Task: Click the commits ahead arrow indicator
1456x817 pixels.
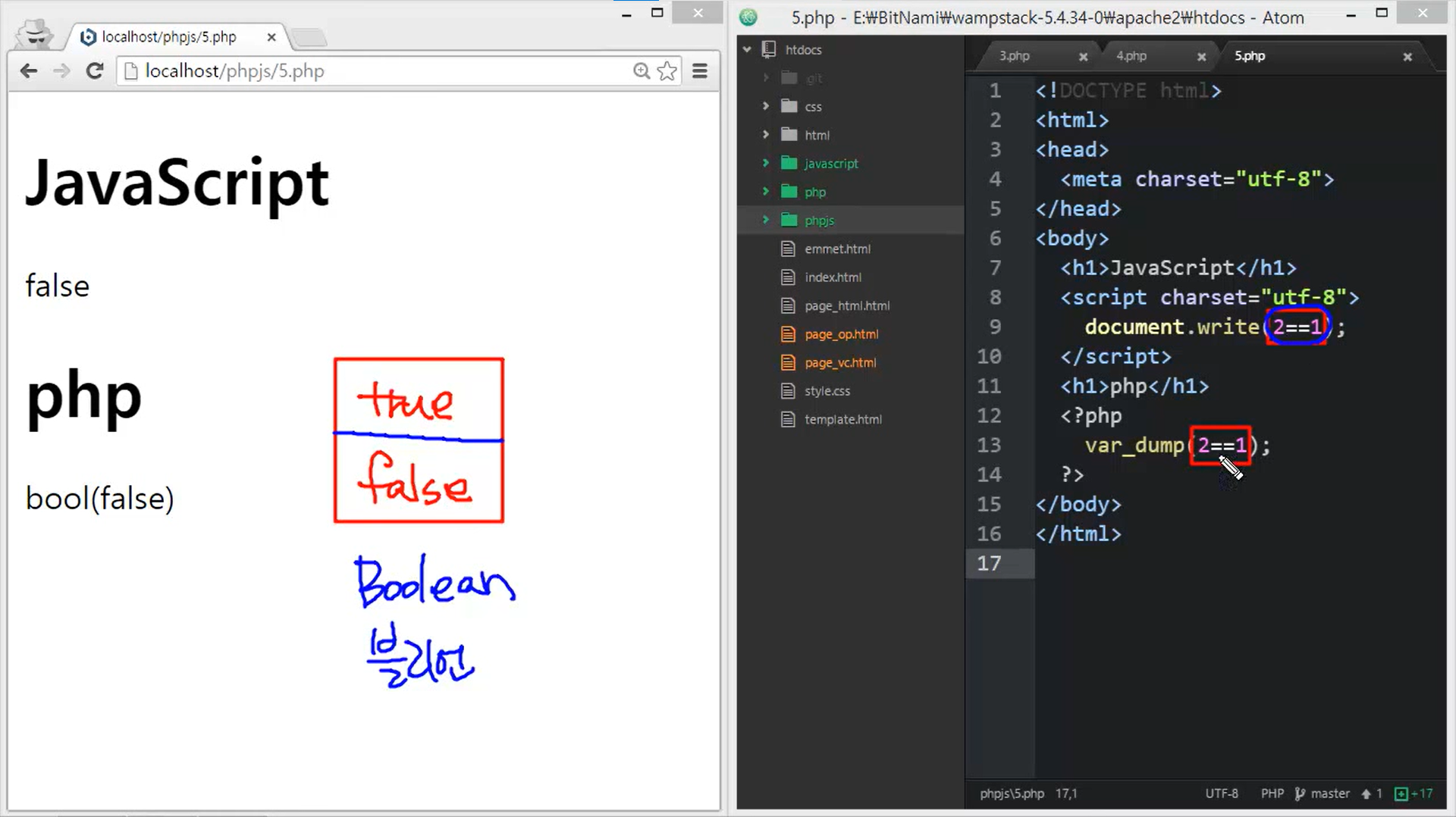Action: click(1372, 794)
